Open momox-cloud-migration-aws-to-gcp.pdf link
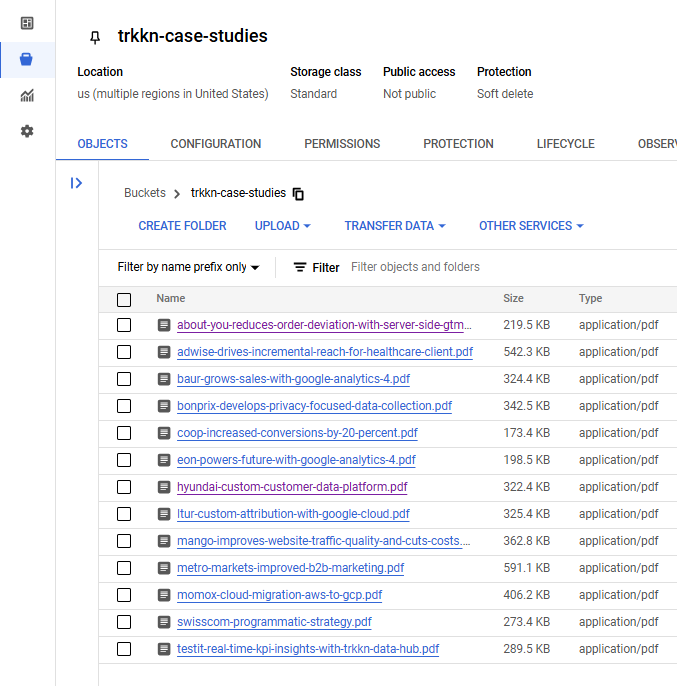The height and width of the screenshot is (686, 677). pyautogui.click(x=279, y=595)
